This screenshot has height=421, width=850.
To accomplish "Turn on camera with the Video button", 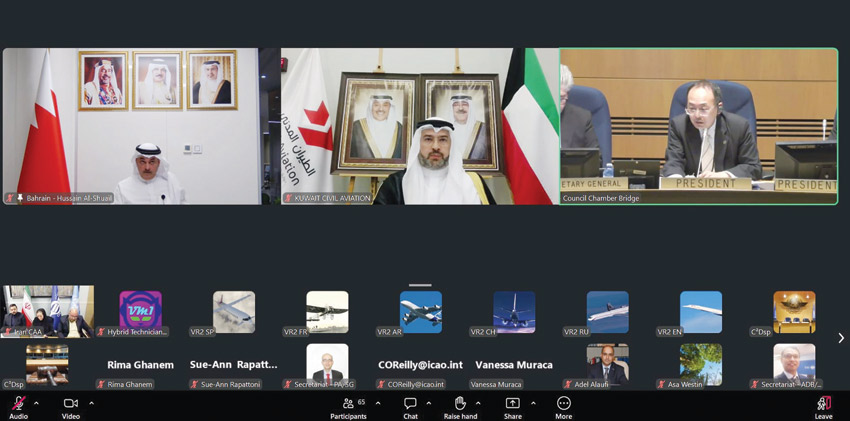I will tap(71, 403).
